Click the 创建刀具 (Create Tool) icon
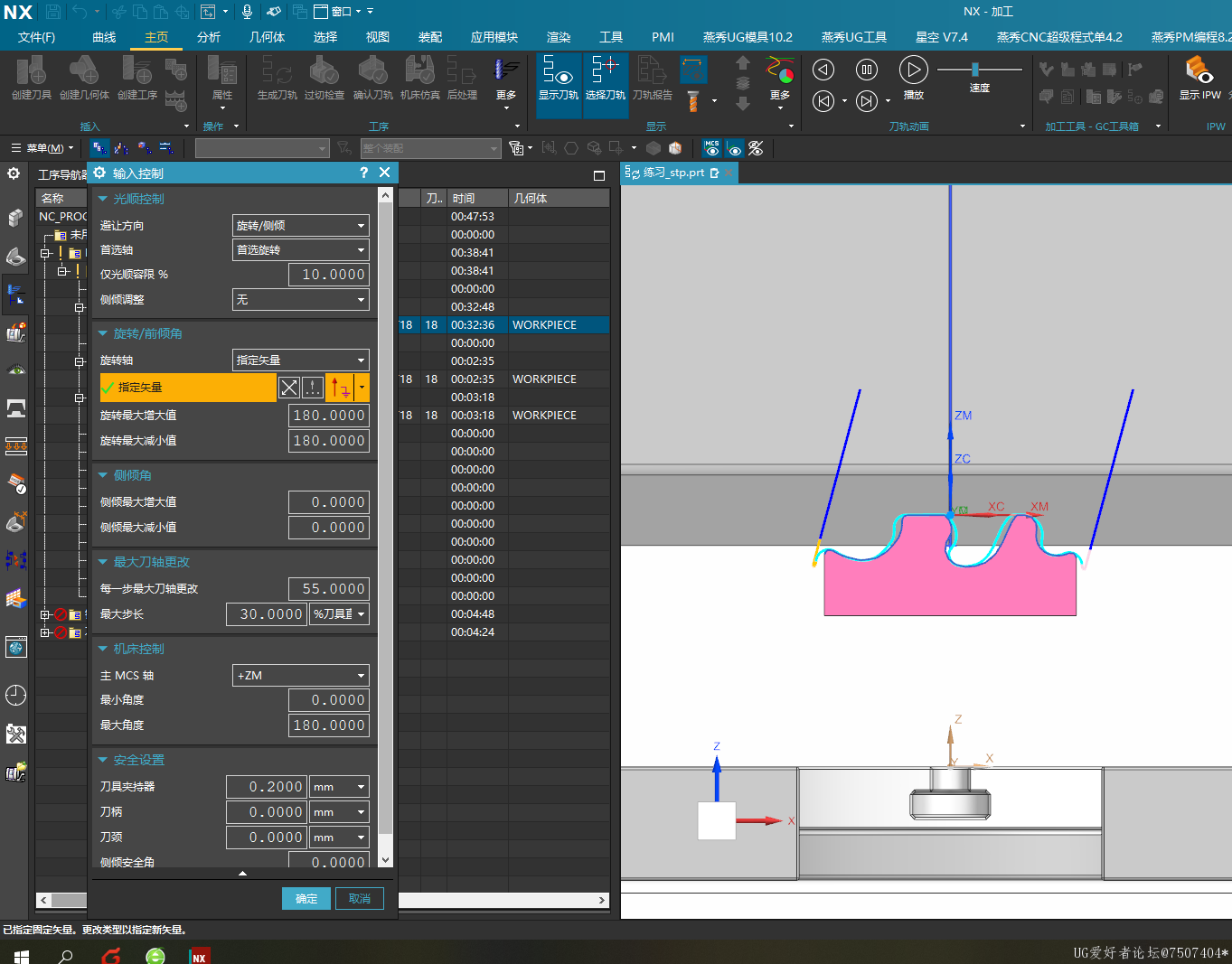Screen dimensions: 1232x964 pos(31,78)
